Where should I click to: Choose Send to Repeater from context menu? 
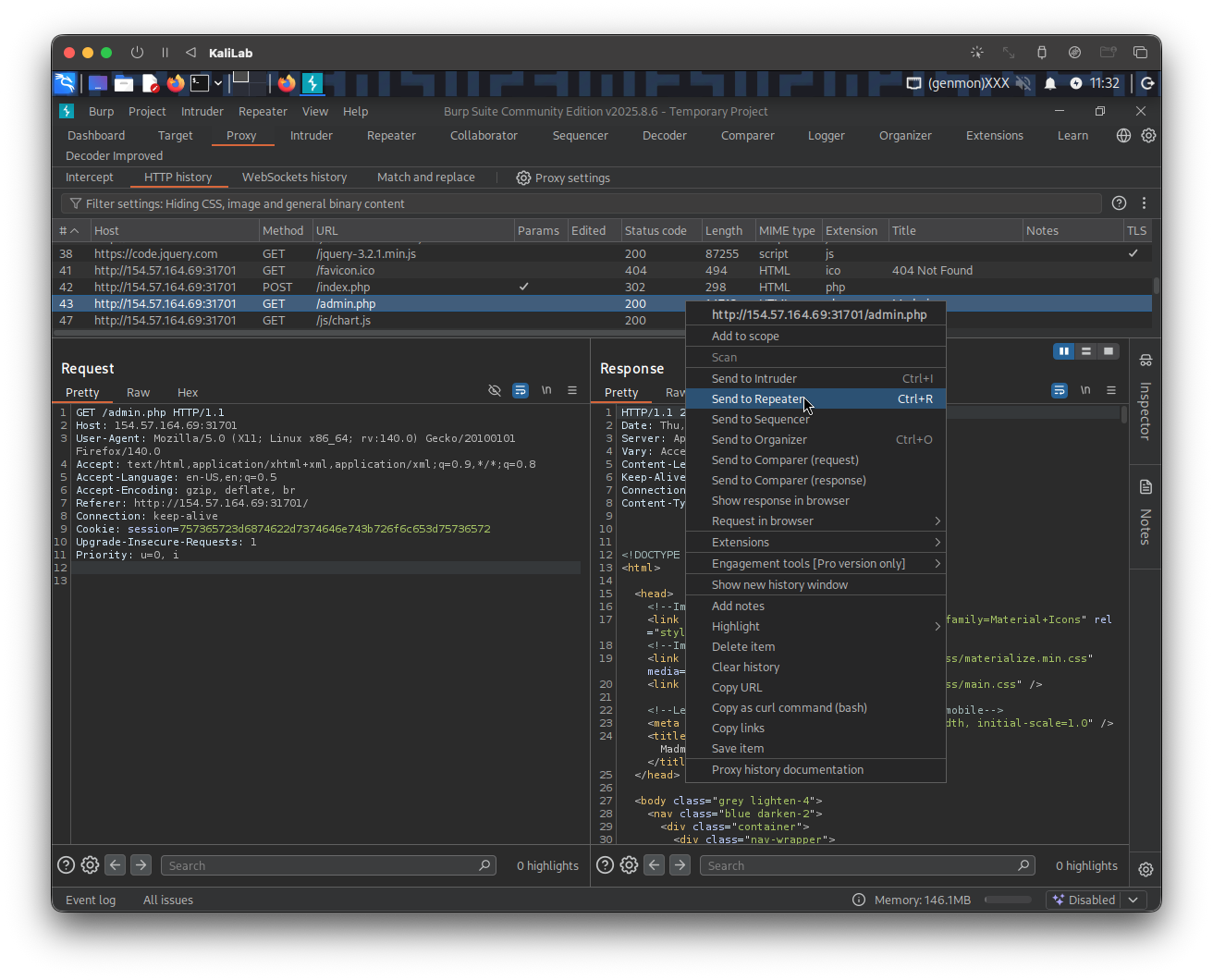758,398
